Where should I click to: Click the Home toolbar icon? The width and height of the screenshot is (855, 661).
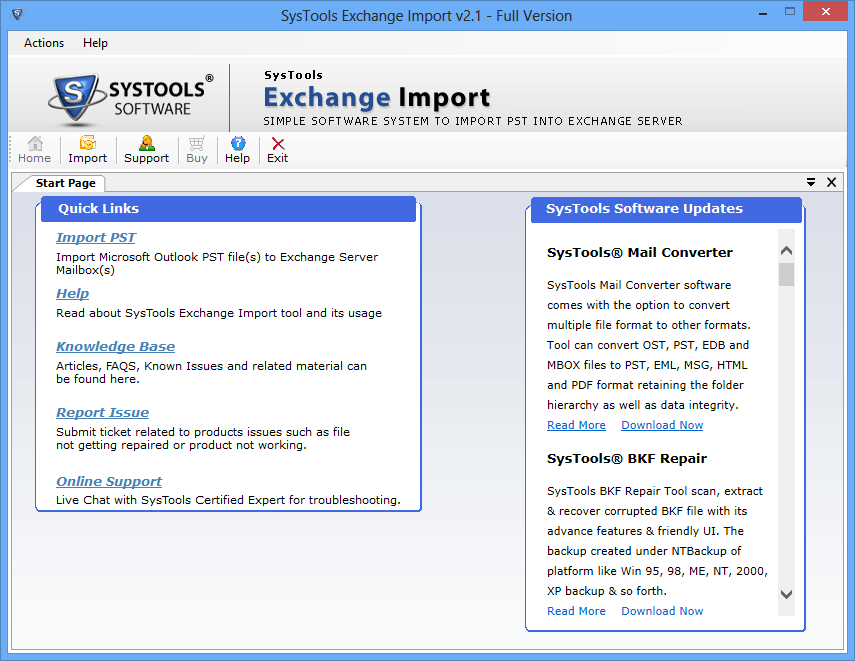coord(34,150)
